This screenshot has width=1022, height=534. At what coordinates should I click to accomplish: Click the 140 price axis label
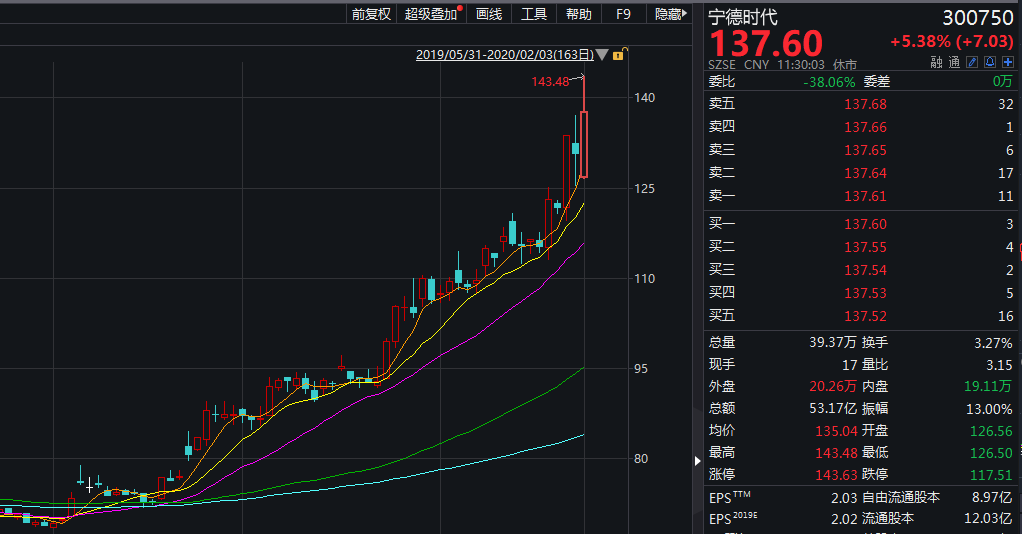point(645,98)
